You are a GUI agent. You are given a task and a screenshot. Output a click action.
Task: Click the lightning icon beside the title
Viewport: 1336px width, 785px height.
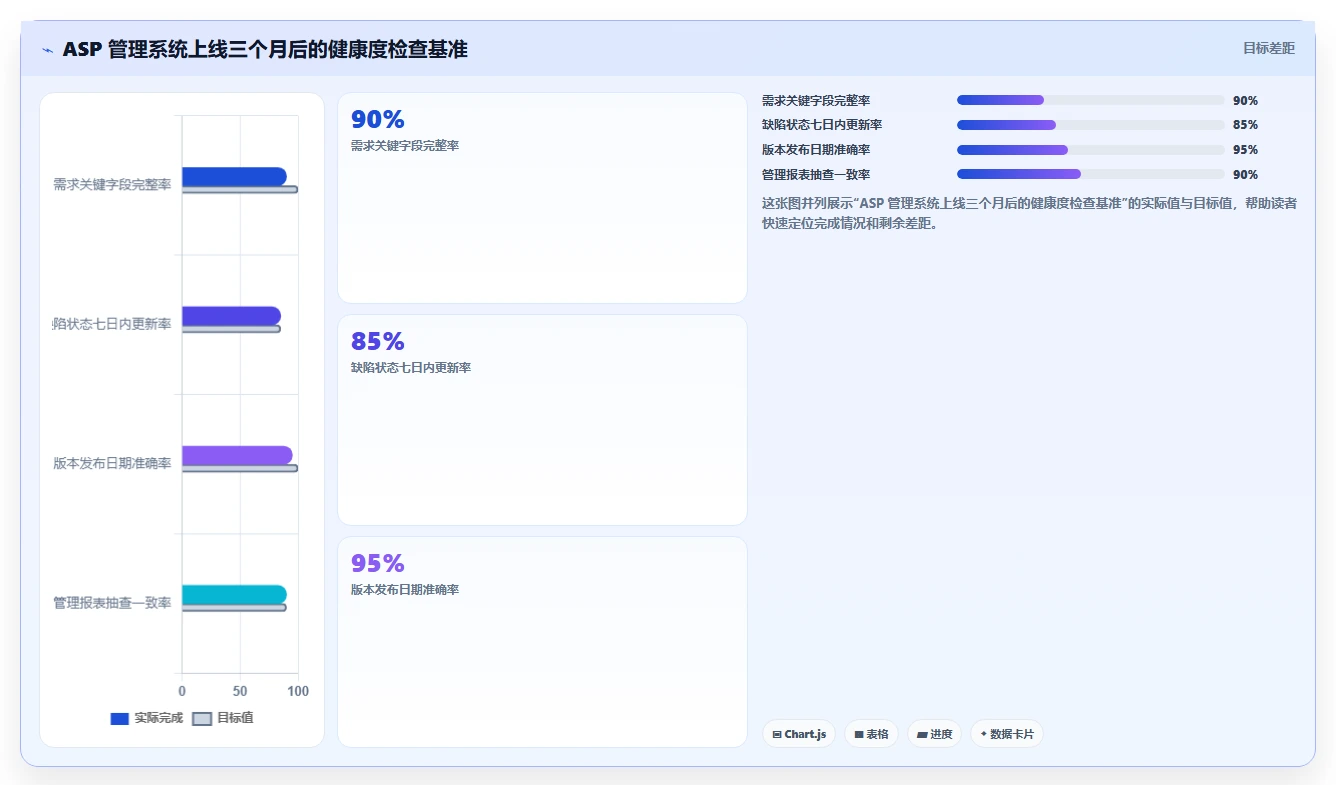47,50
